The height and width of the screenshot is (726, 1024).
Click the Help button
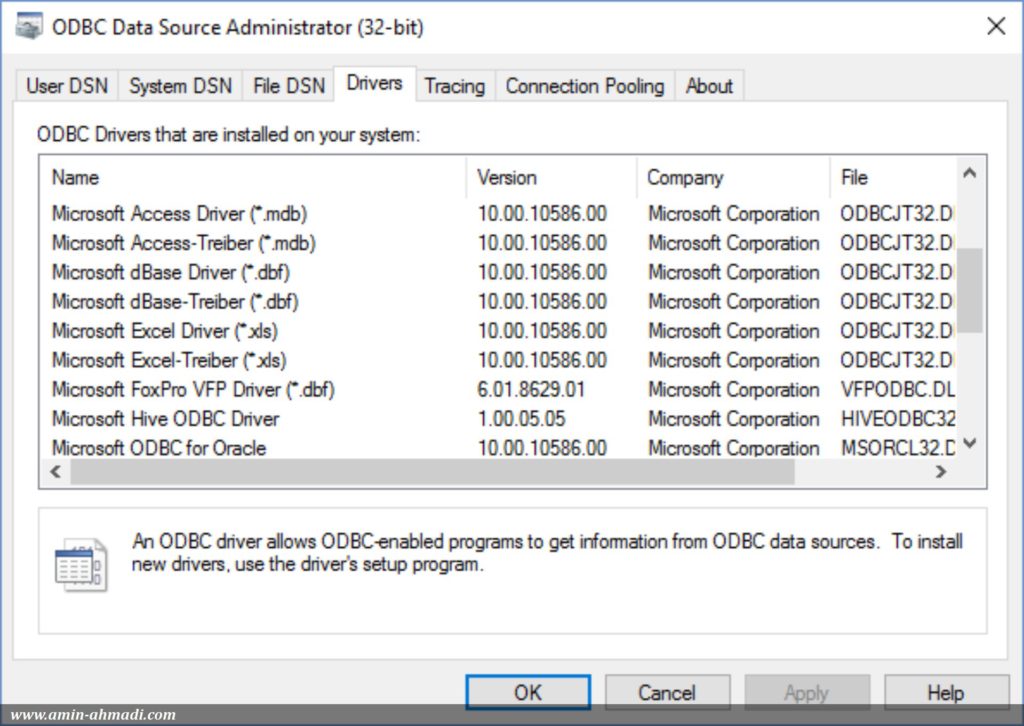[946, 692]
